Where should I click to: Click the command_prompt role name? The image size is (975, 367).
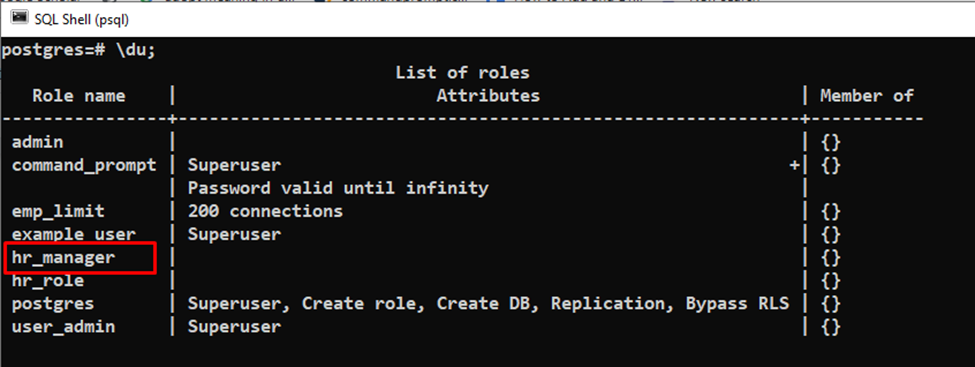[84, 165]
